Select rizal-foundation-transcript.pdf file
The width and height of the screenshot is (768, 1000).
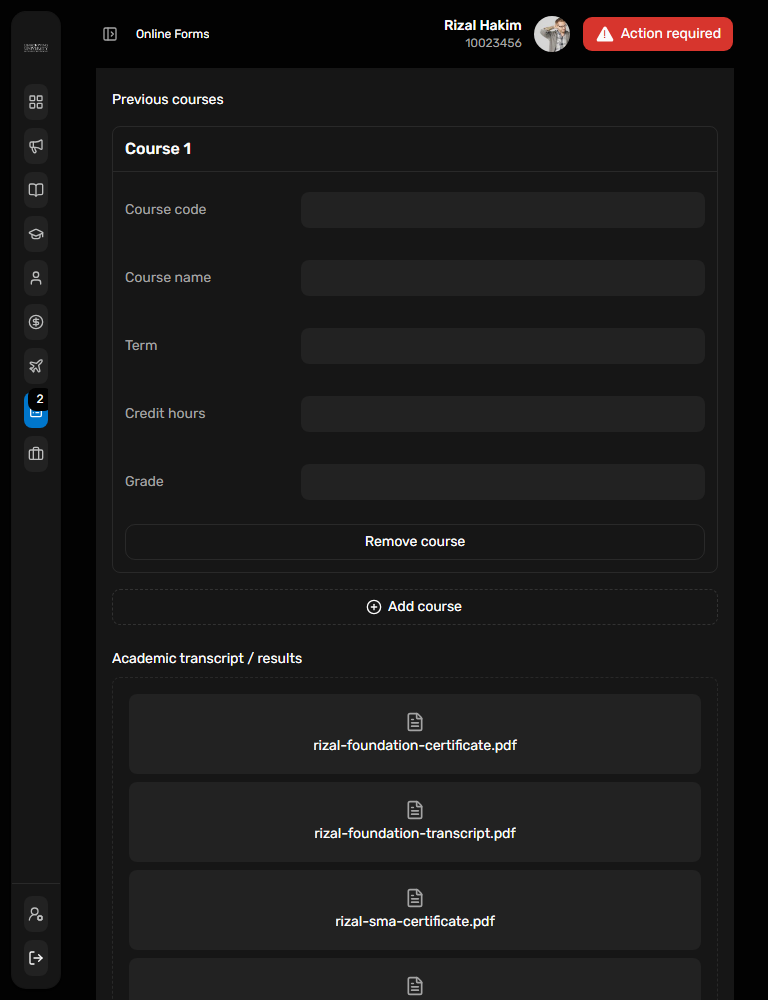[x=415, y=821]
